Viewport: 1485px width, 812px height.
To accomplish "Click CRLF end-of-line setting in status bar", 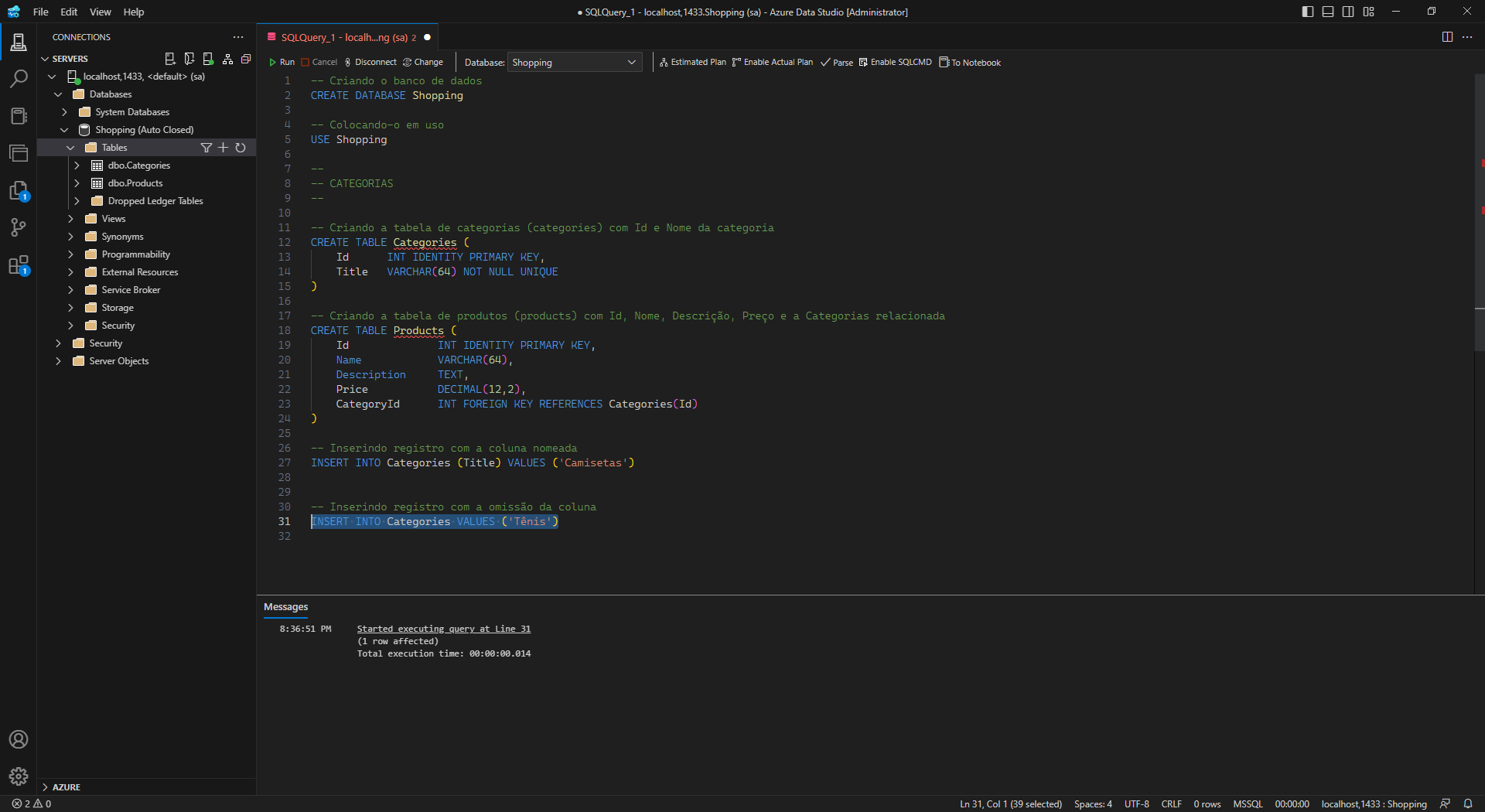I will pos(1171,804).
